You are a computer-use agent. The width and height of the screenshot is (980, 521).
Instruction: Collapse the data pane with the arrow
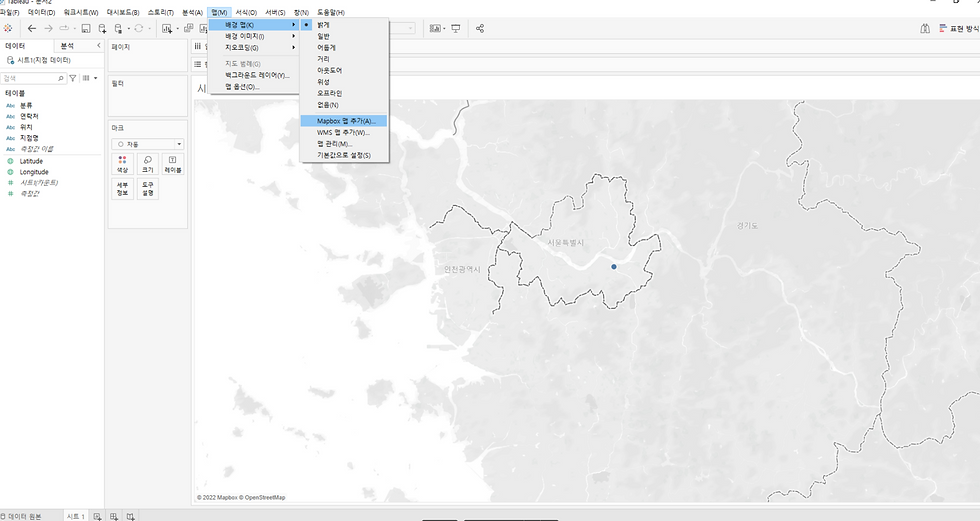(x=98, y=46)
